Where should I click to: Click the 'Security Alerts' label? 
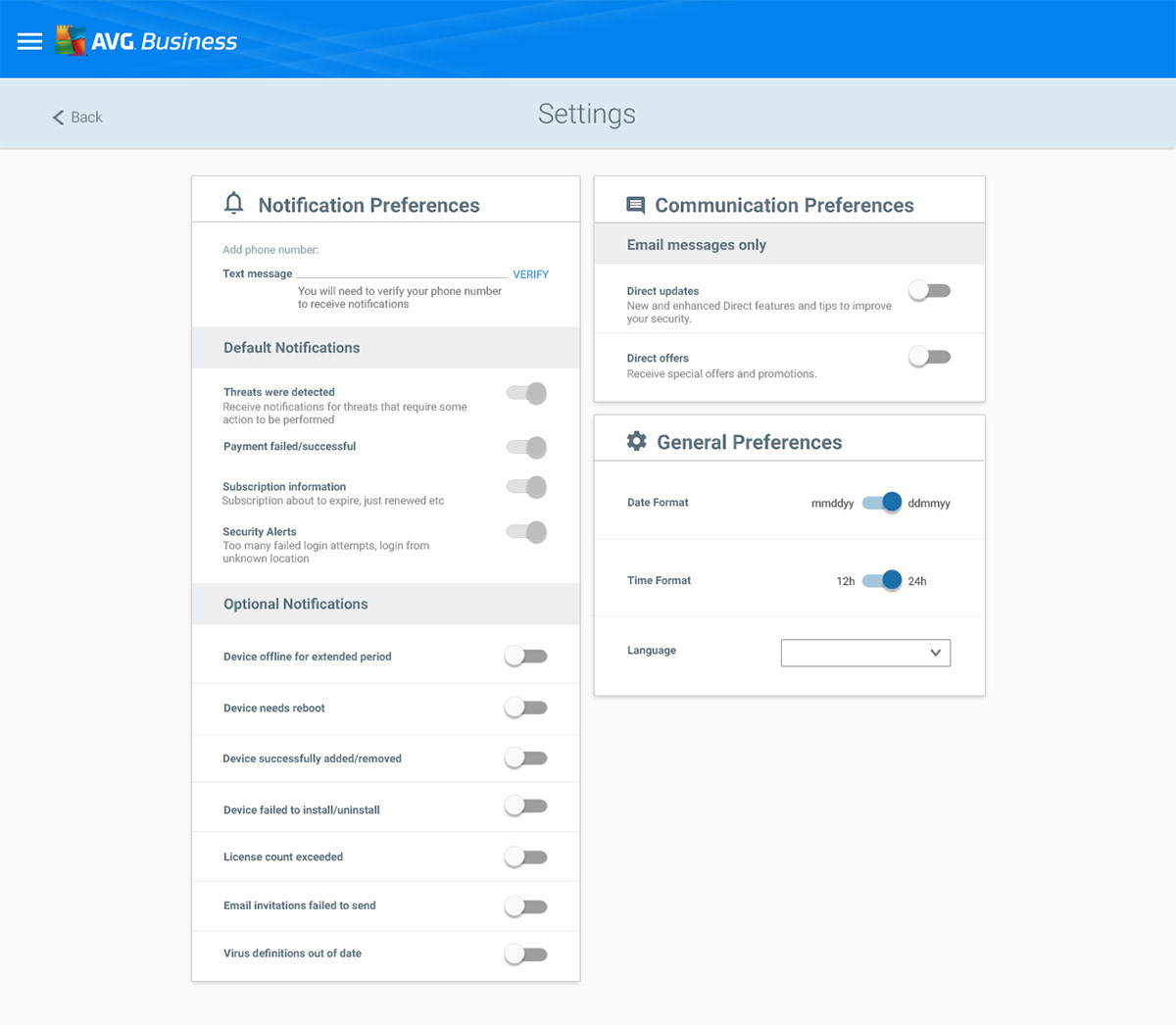click(x=260, y=532)
